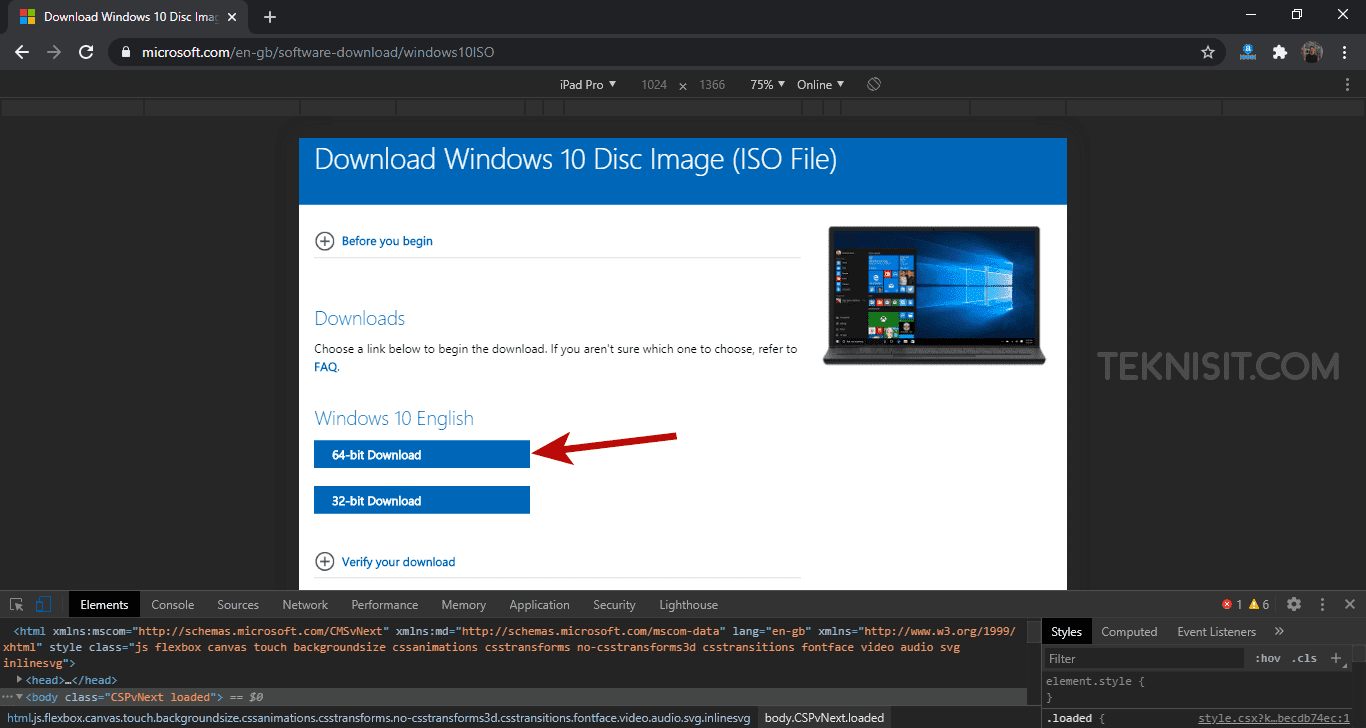The width and height of the screenshot is (1366, 728).
Task: Open DevTools customize three-dot menu
Action: tap(1323, 604)
